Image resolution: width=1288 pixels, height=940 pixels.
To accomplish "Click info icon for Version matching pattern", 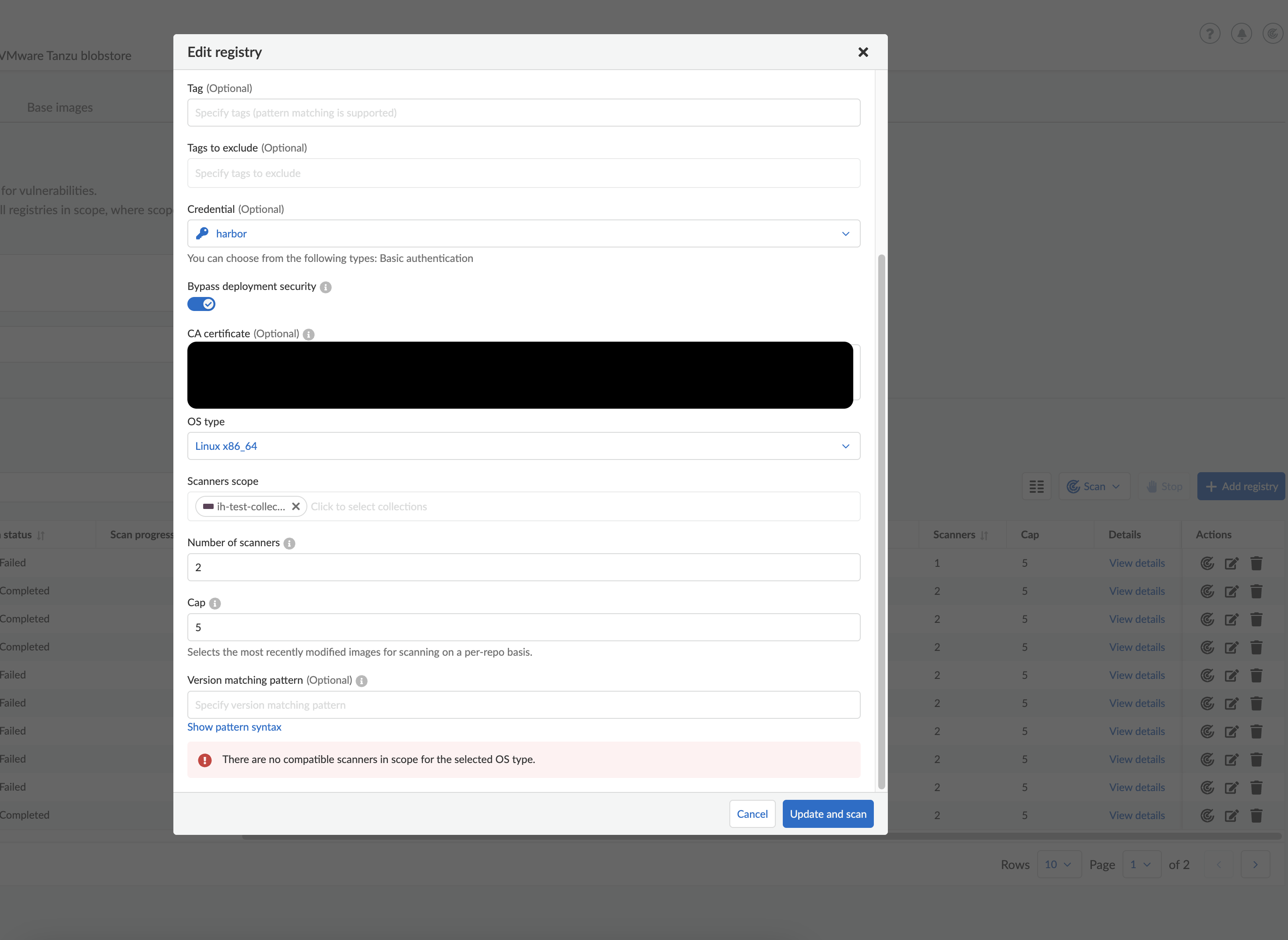I will 362,681.
